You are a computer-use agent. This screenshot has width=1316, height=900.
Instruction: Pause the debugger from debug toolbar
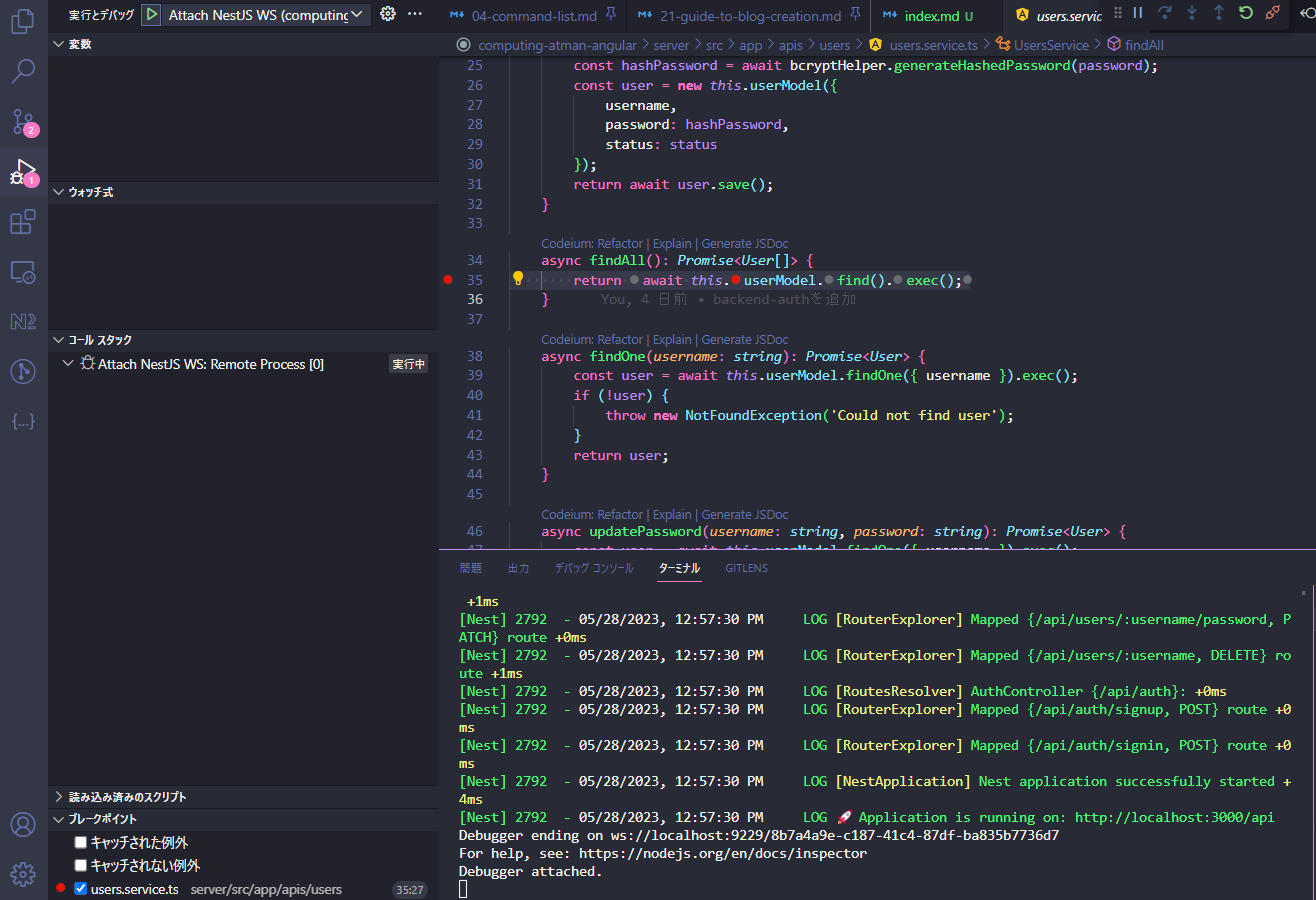pos(1138,13)
